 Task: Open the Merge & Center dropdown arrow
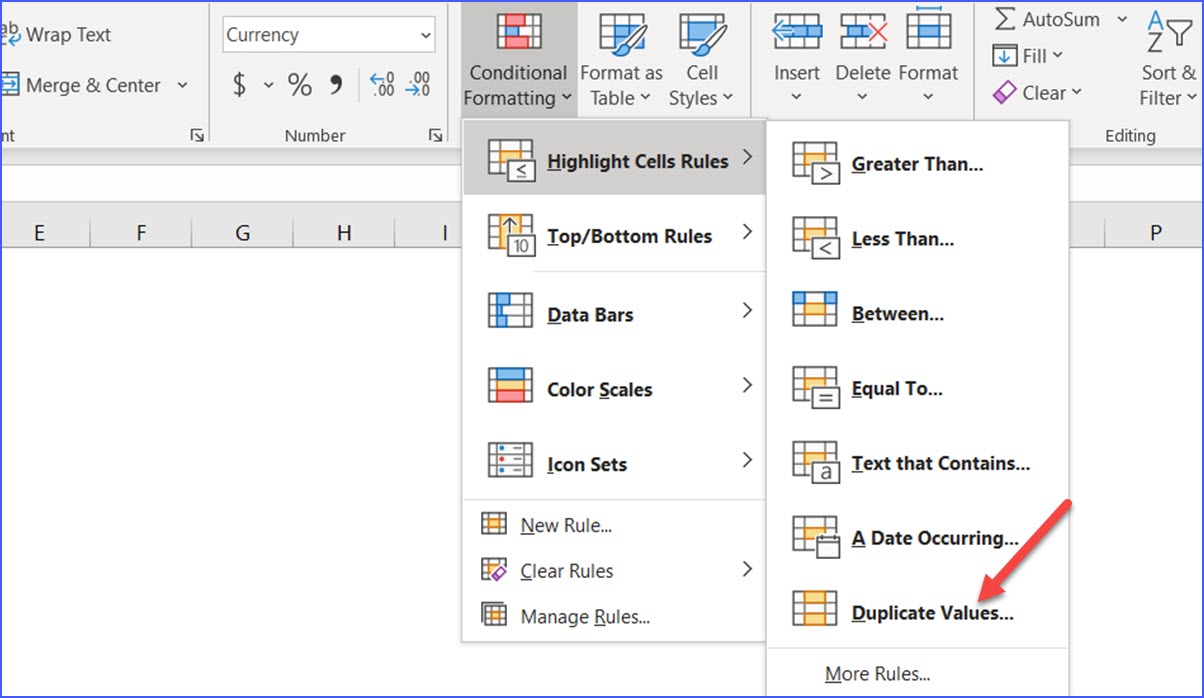tap(182, 85)
